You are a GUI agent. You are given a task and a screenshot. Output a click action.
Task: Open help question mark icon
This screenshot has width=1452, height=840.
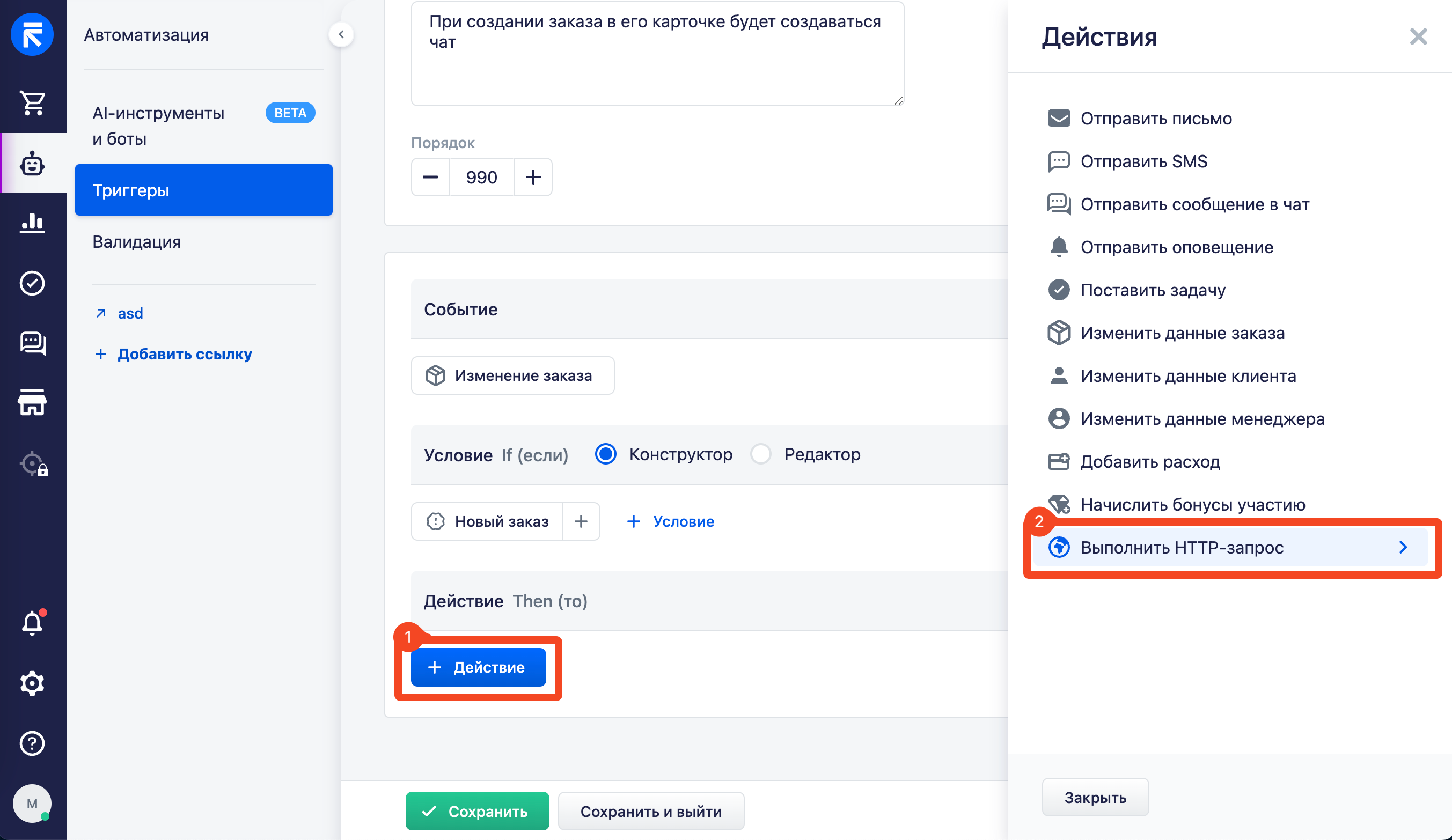click(33, 743)
